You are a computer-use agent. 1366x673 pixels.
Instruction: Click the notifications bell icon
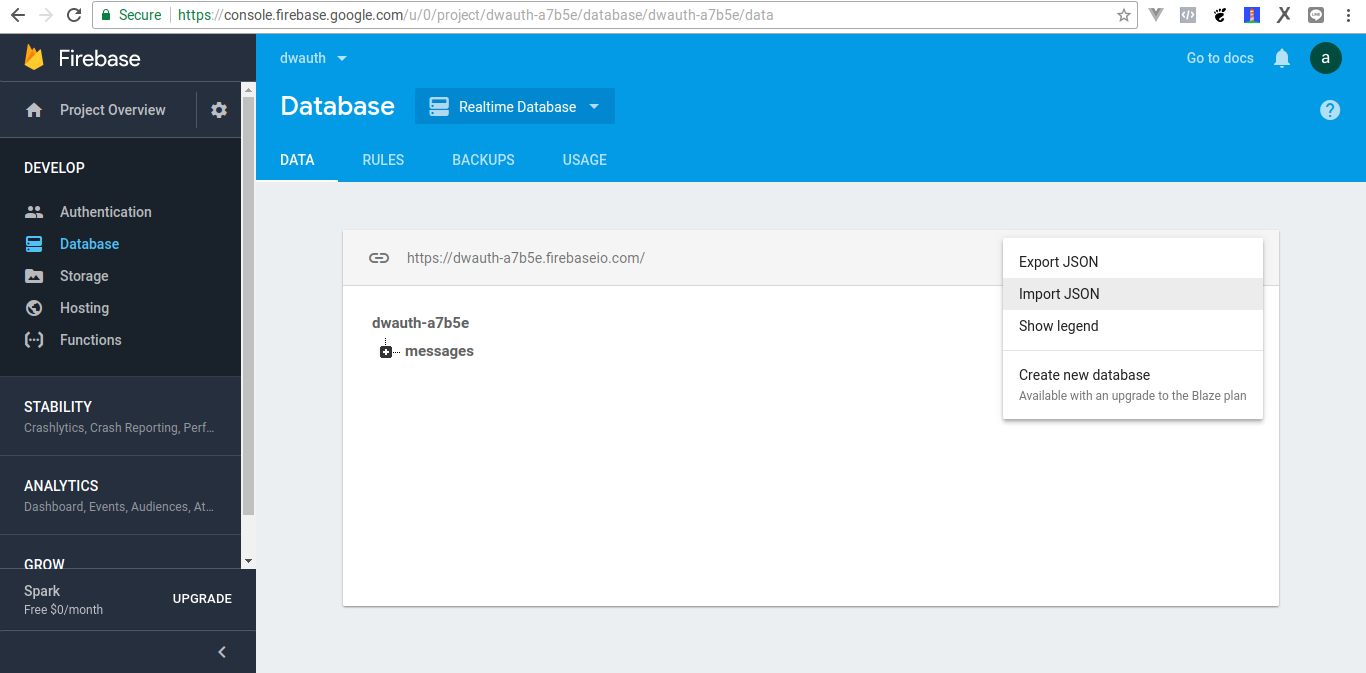(1282, 58)
